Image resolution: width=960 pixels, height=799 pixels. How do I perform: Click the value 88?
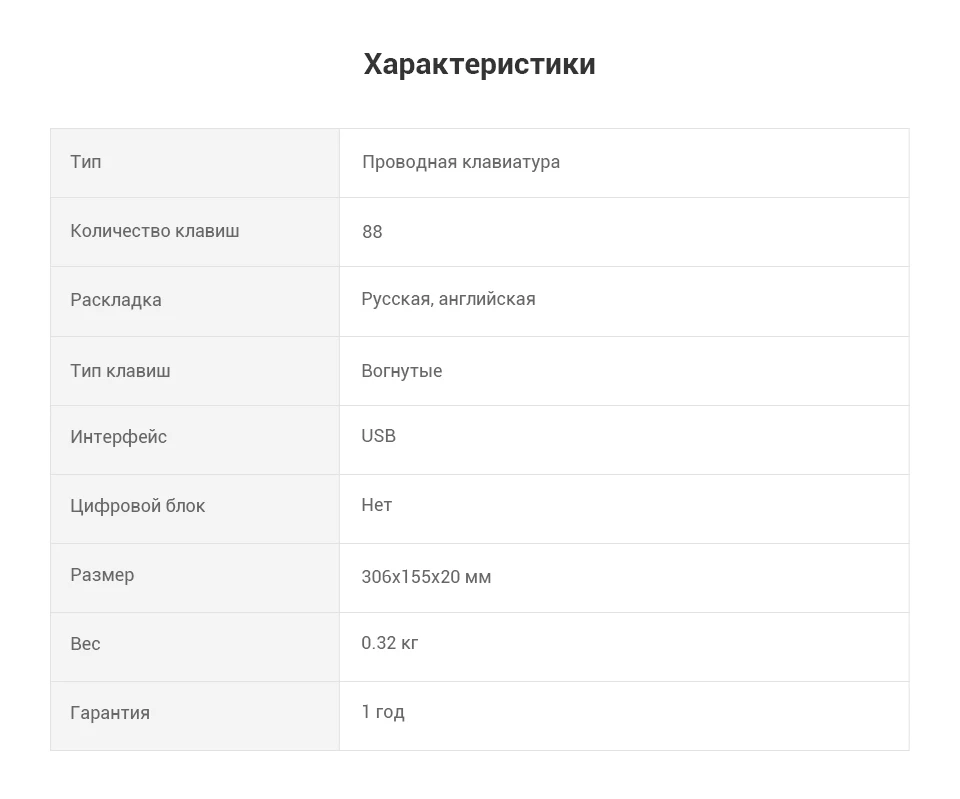(x=372, y=231)
